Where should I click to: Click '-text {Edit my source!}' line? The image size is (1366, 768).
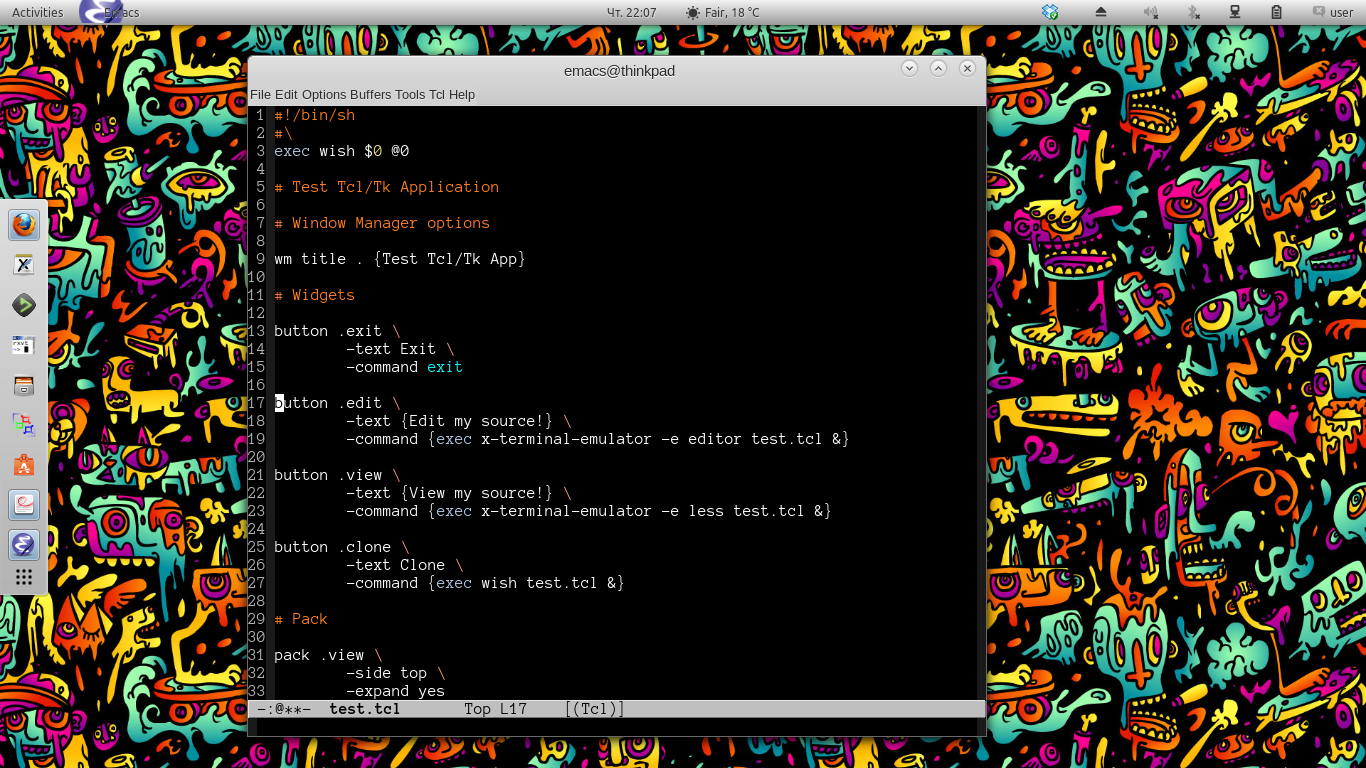450,421
